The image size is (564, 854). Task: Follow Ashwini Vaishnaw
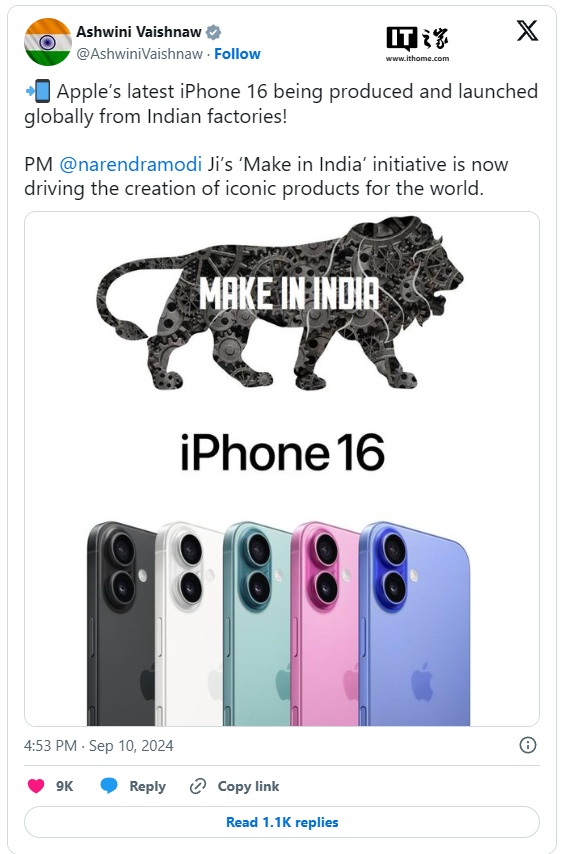[237, 54]
